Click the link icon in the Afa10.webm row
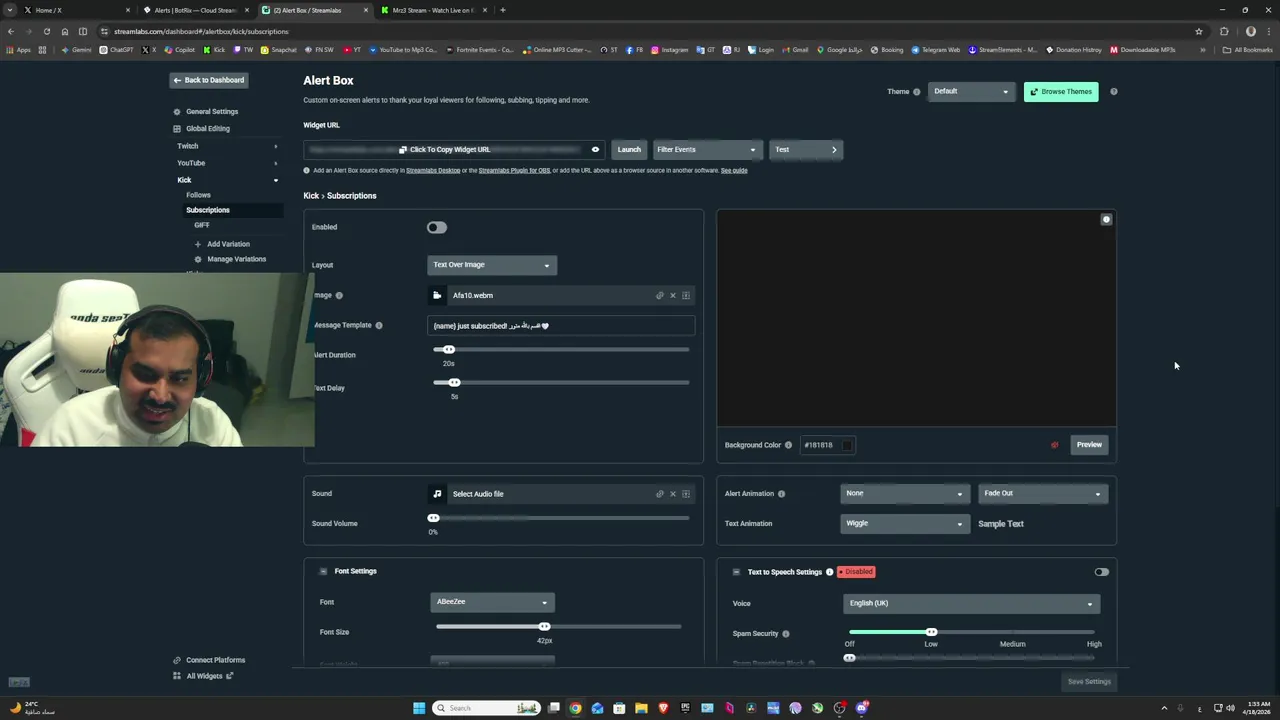This screenshot has height=720, width=1280. 659,295
